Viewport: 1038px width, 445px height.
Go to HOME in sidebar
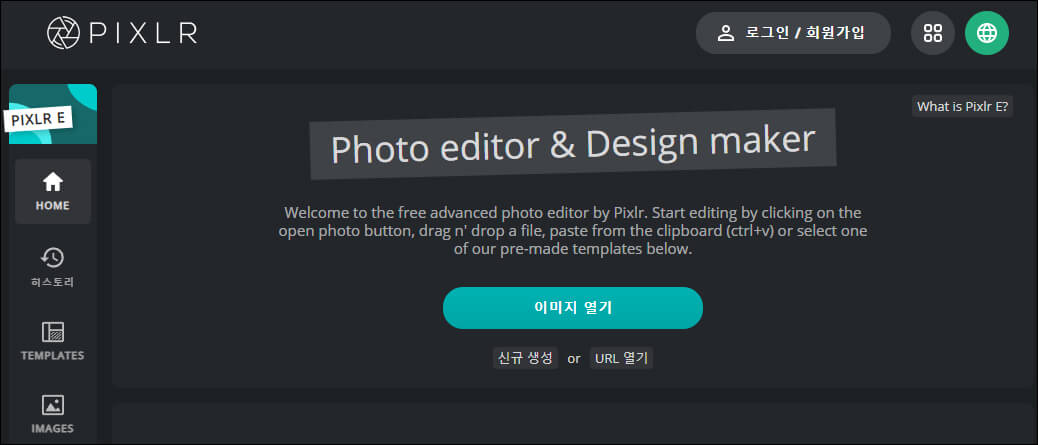pyautogui.click(x=53, y=191)
